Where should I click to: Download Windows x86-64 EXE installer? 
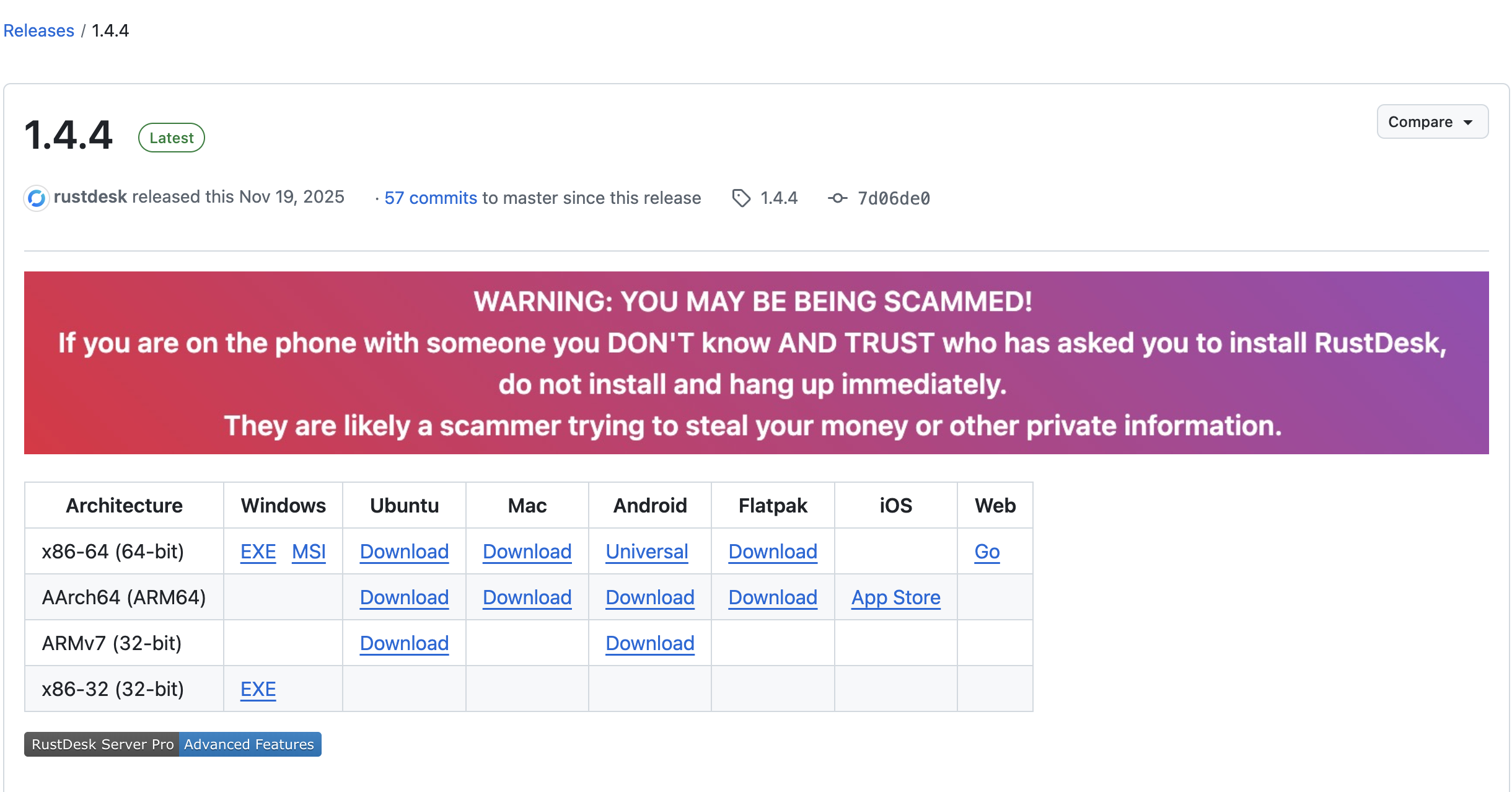tap(258, 552)
